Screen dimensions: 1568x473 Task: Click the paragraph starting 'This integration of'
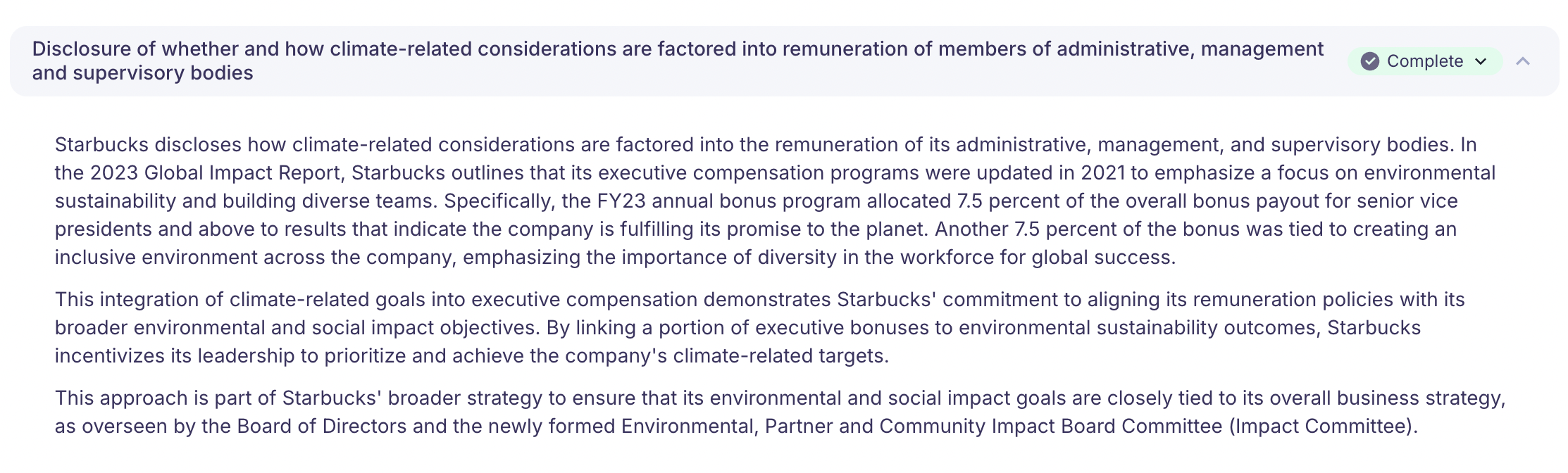click(759, 327)
